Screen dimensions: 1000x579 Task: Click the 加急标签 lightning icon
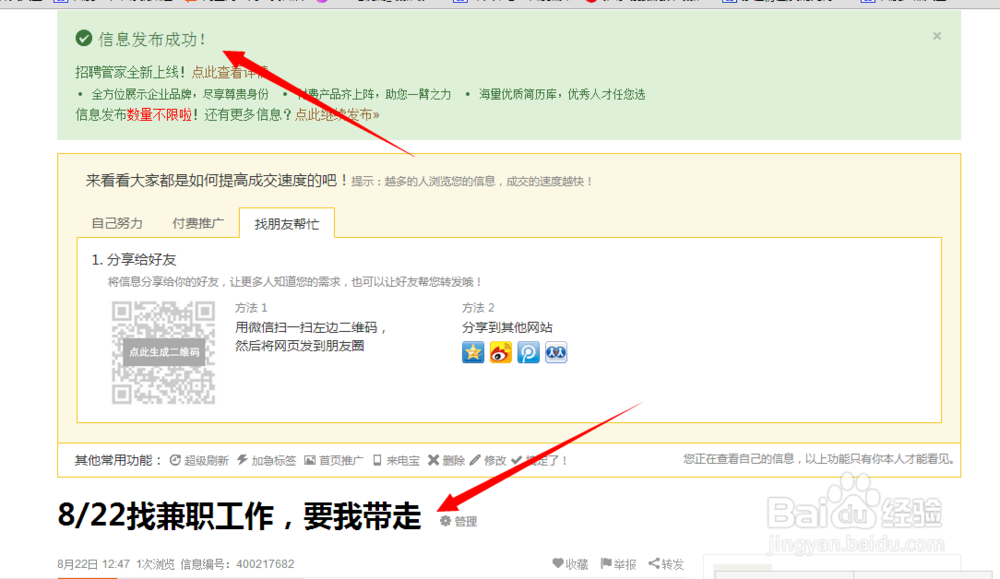[x=242, y=460]
